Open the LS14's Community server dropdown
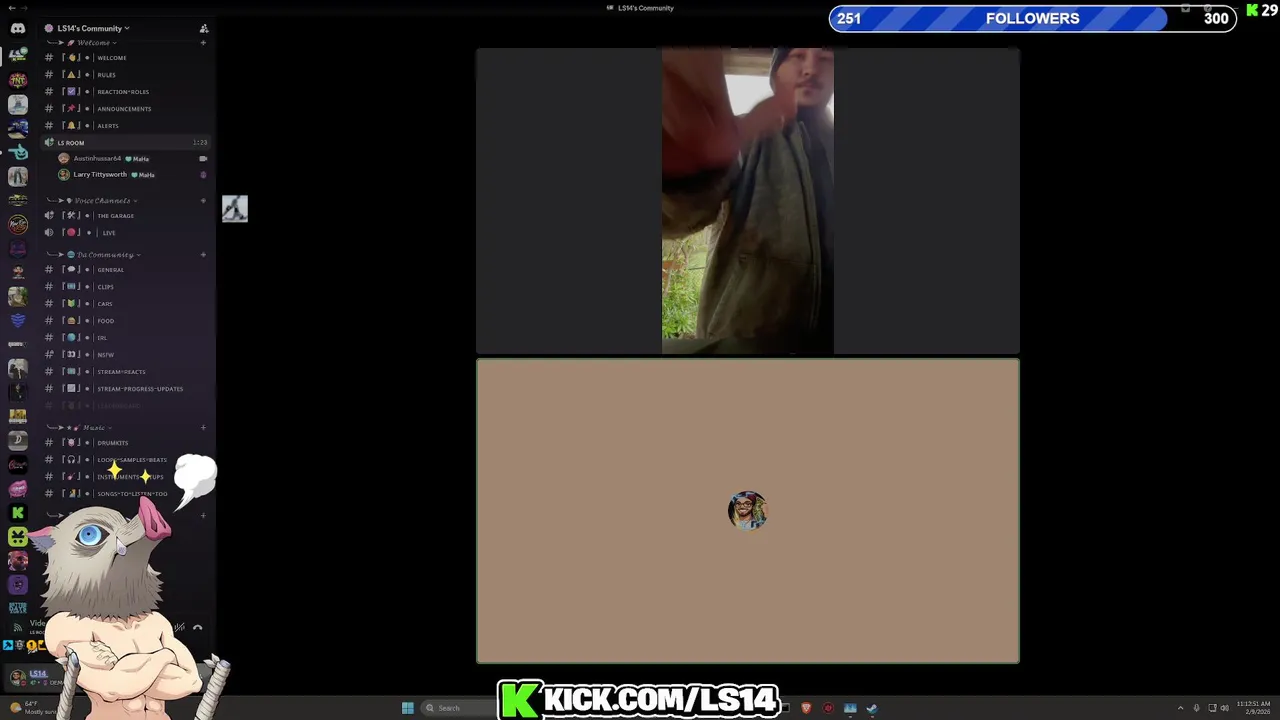Image resolution: width=1280 pixels, height=720 pixels. point(93,28)
